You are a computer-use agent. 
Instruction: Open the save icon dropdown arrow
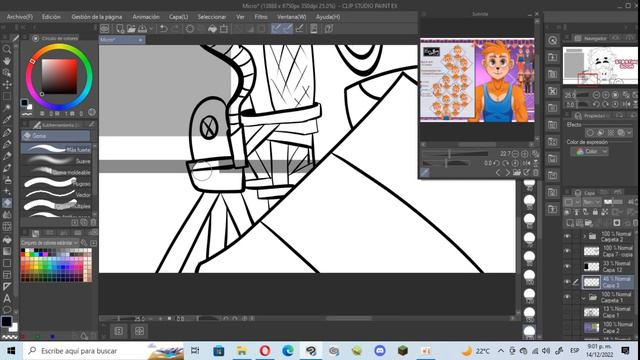(151, 29)
